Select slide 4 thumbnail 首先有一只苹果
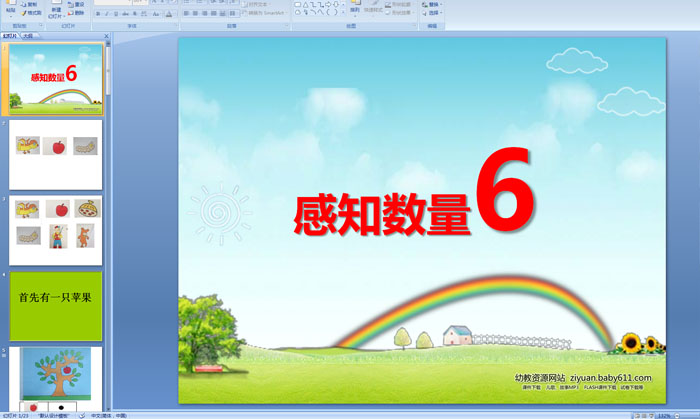This screenshot has width=700, height=419. [56, 306]
